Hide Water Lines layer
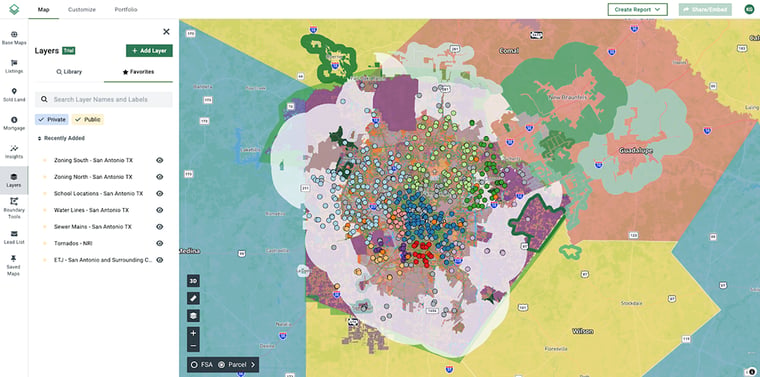Viewport: 760px width, 377px height. (159, 210)
